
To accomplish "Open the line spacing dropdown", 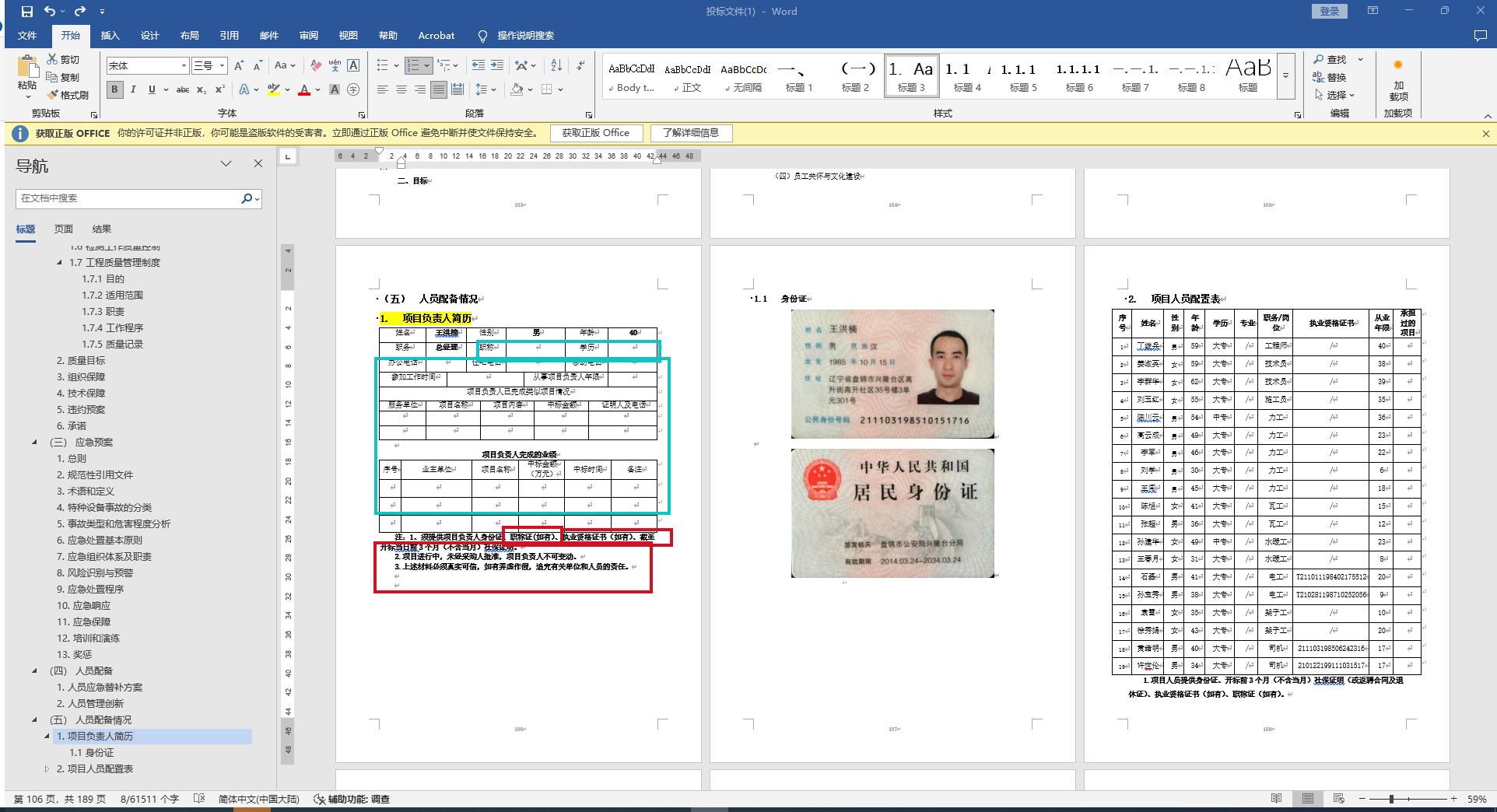I will click(486, 89).
